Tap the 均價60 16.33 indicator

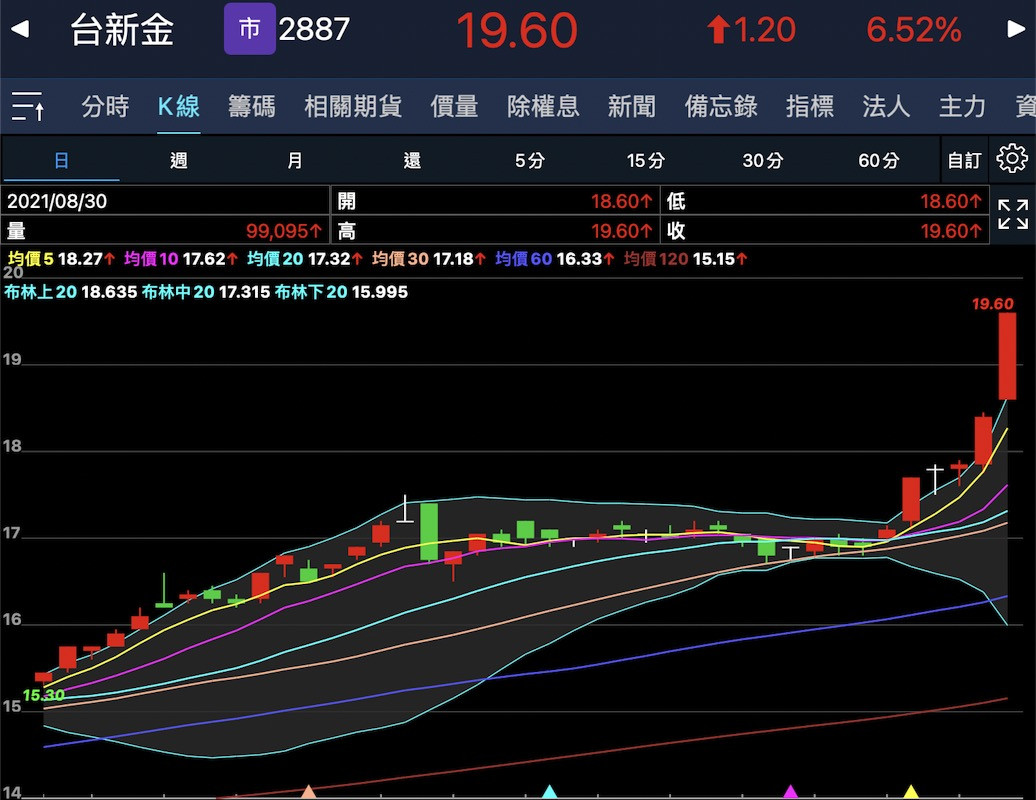pos(554,259)
